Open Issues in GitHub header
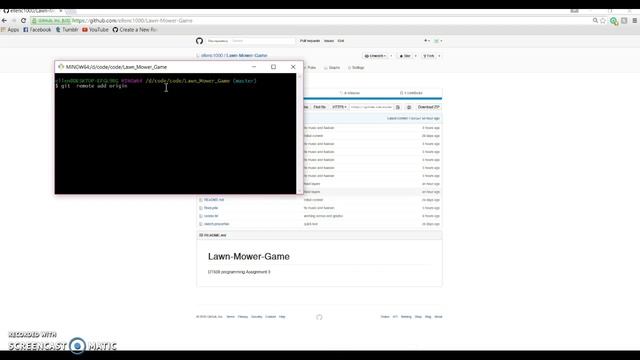 (329, 41)
